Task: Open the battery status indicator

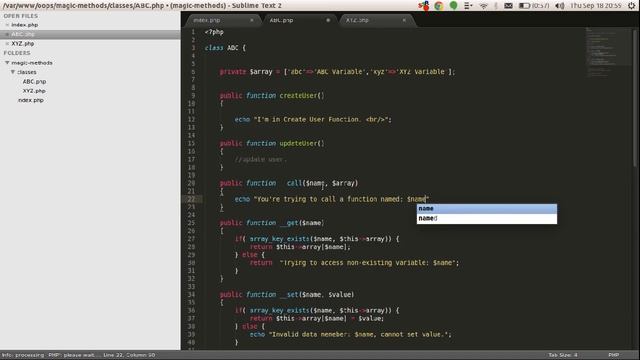Action: click(x=534, y=6)
